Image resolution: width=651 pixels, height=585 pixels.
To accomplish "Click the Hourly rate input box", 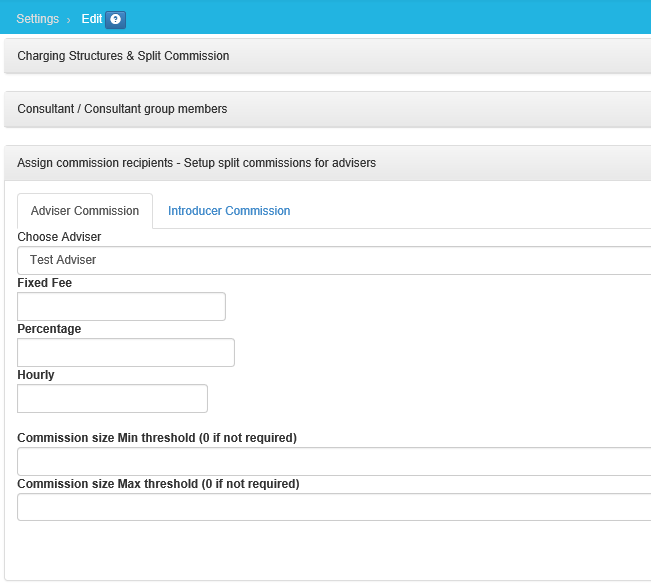I will coord(112,399).
